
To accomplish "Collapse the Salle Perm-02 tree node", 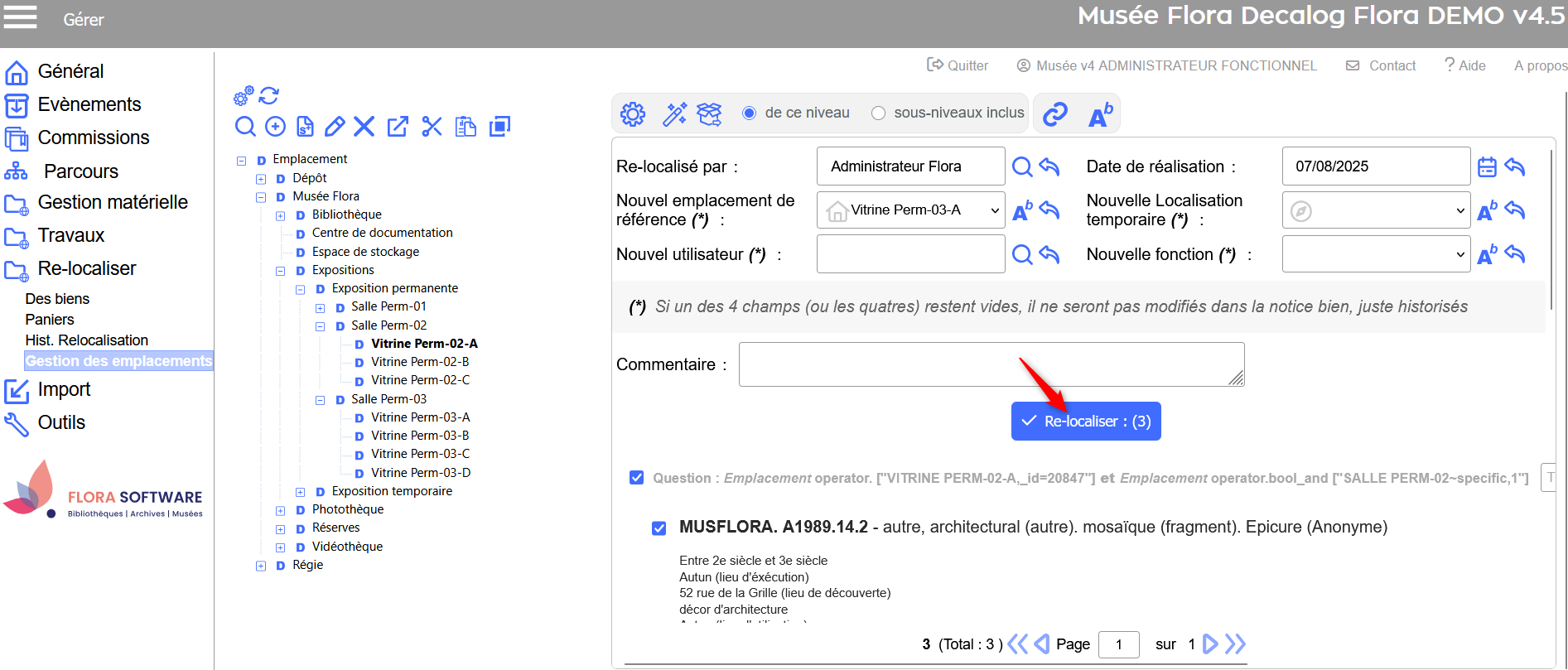I will [320, 326].
